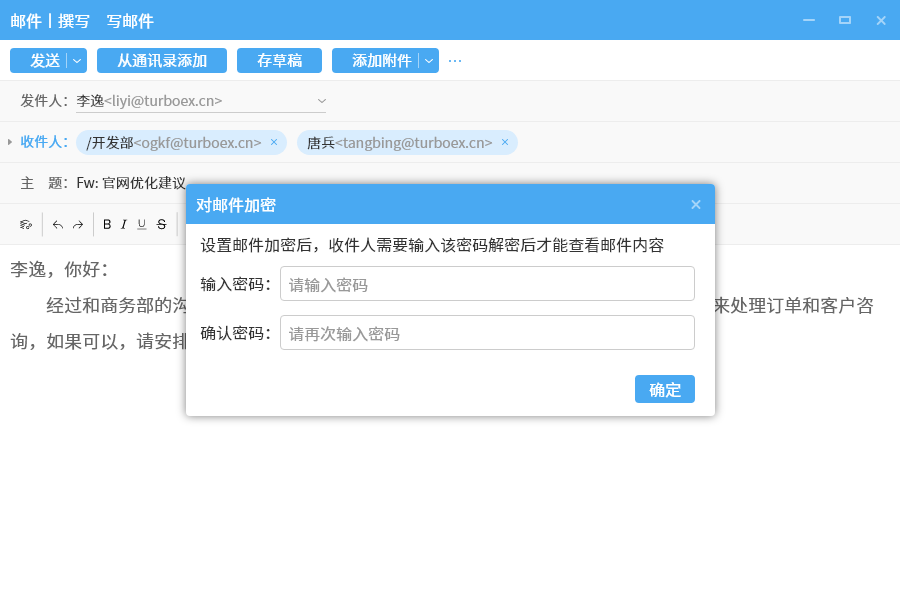Open the 发送 dropdown arrow
Screen dimensions: 900x600
click(x=77, y=61)
